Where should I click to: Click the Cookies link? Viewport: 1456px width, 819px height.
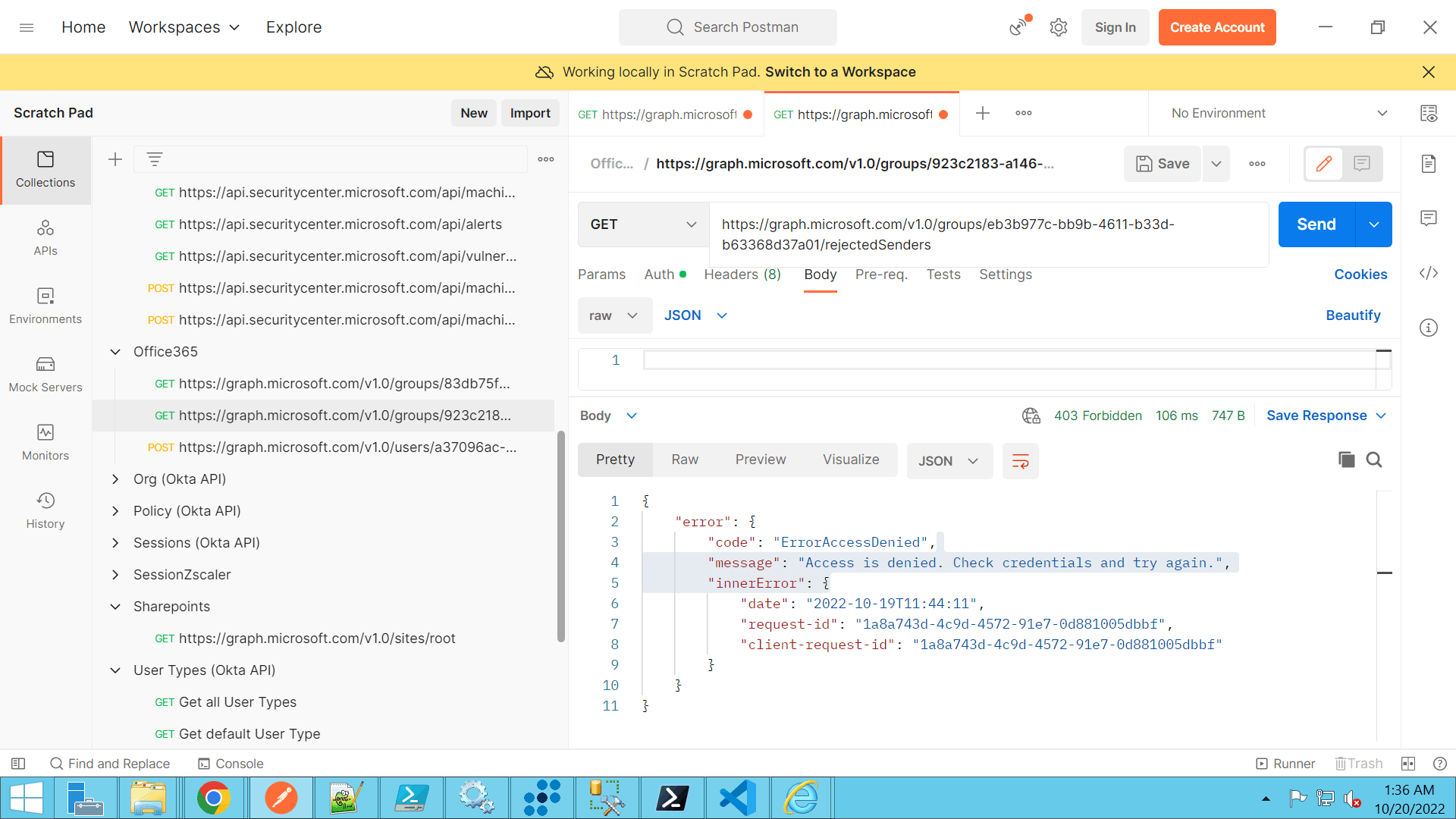click(1360, 275)
